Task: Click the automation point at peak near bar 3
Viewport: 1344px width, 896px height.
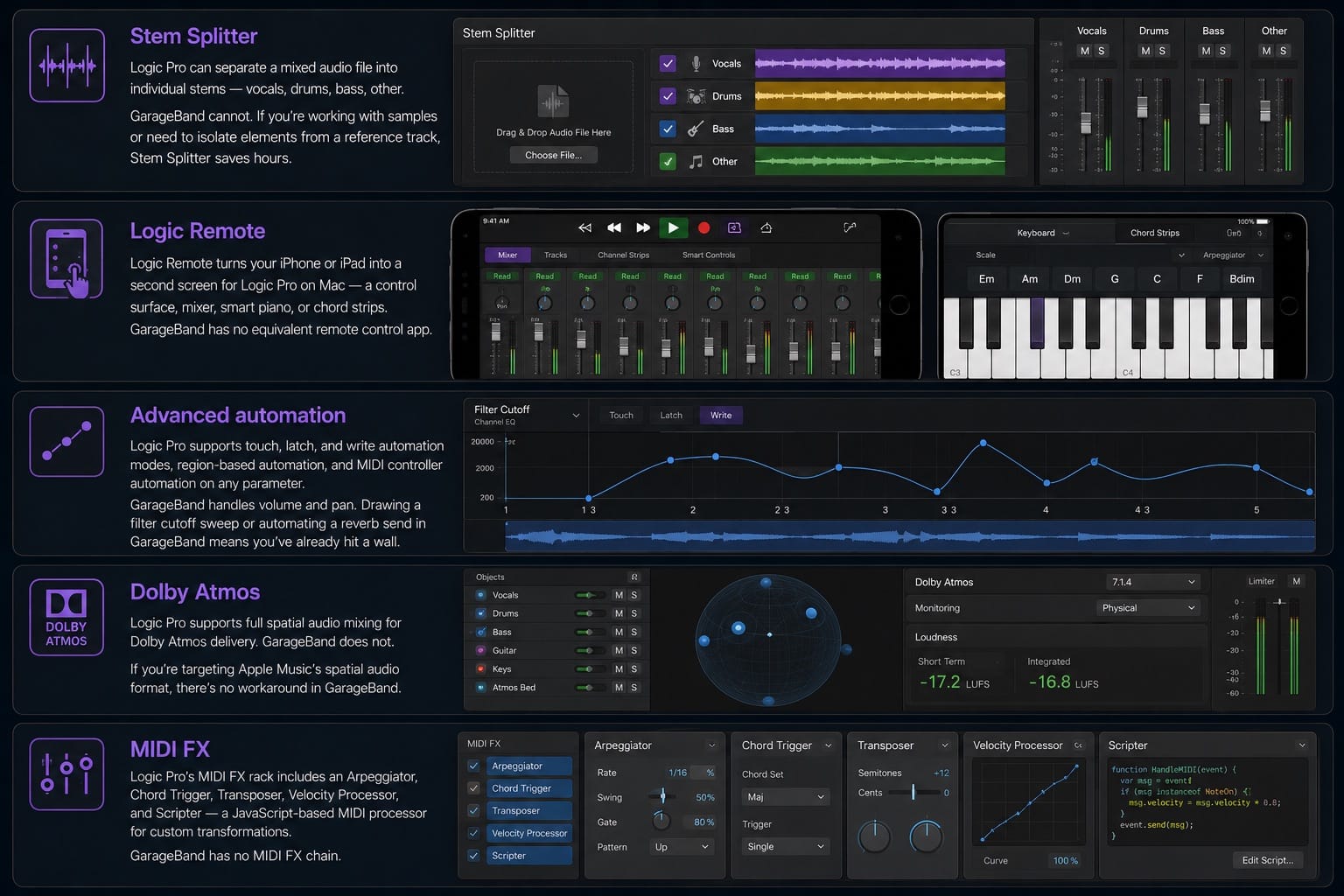Action: coord(983,444)
